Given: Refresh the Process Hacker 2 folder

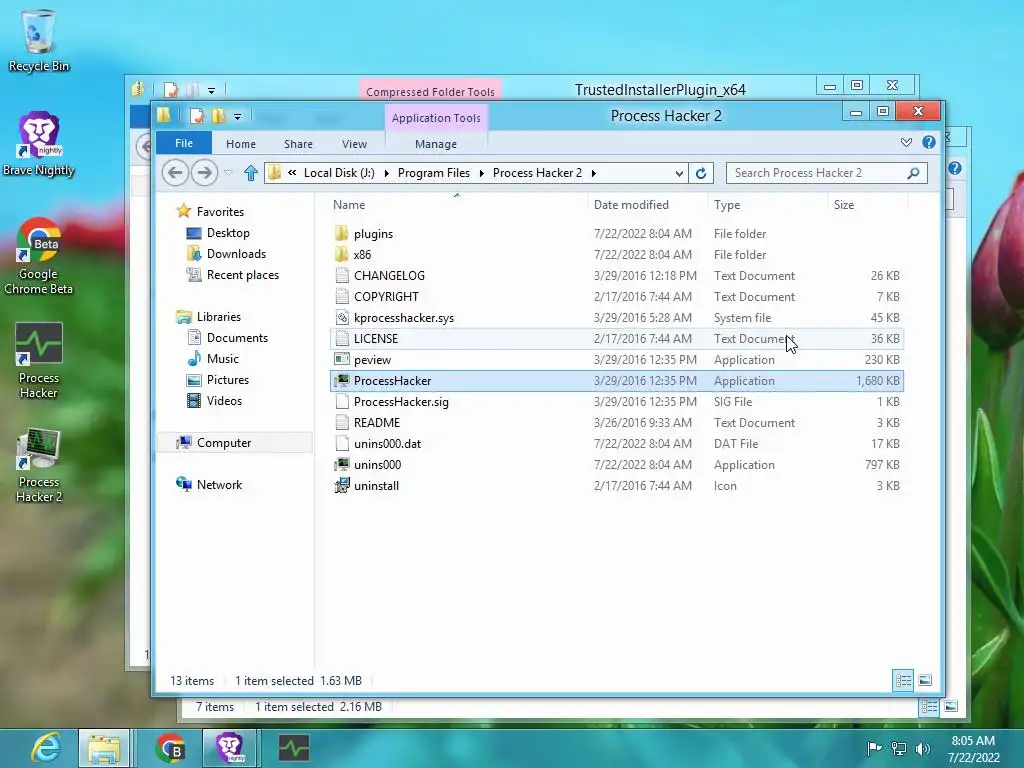Looking at the screenshot, I should point(701,173).
